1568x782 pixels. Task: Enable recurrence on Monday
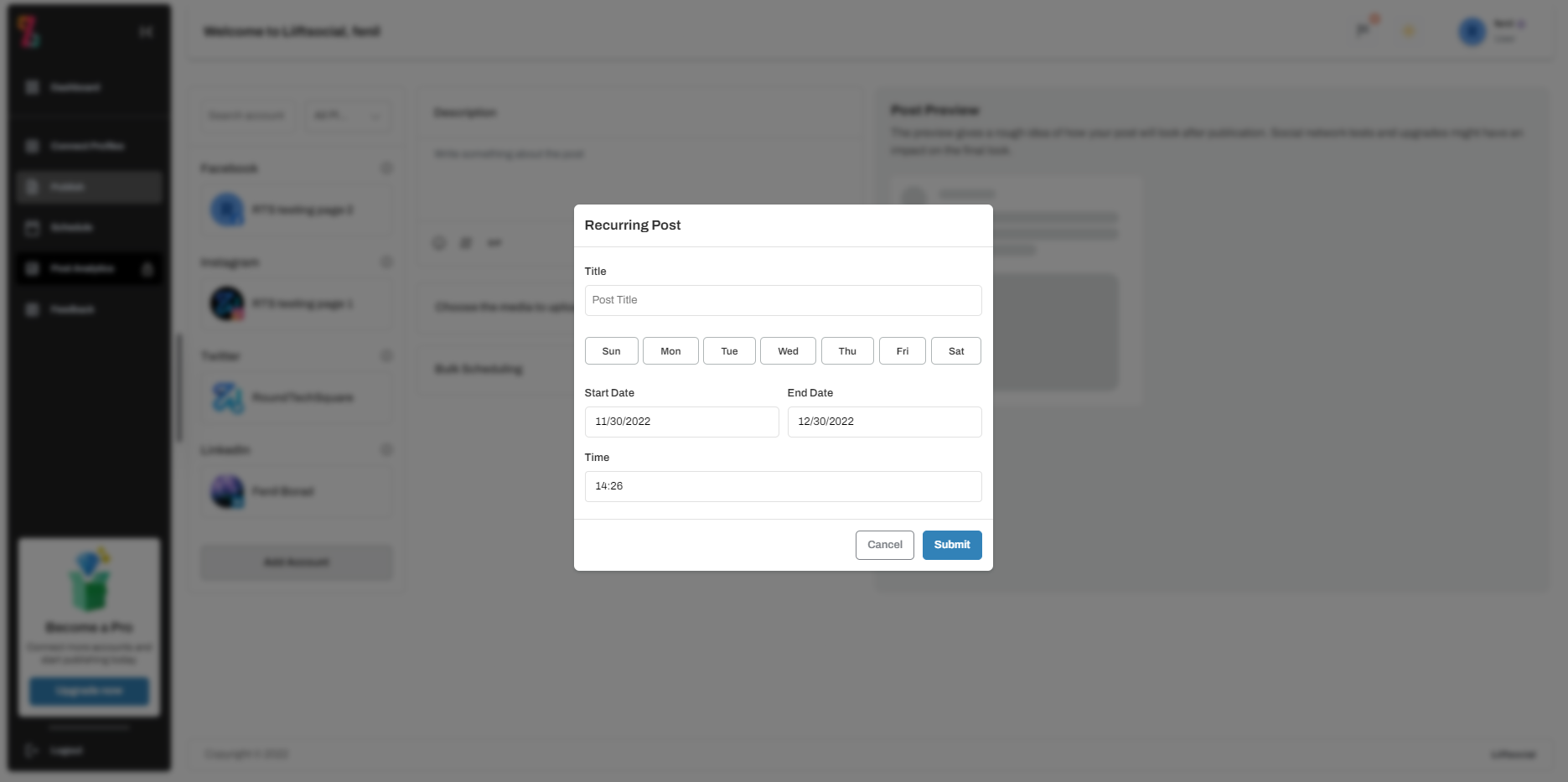670,350
